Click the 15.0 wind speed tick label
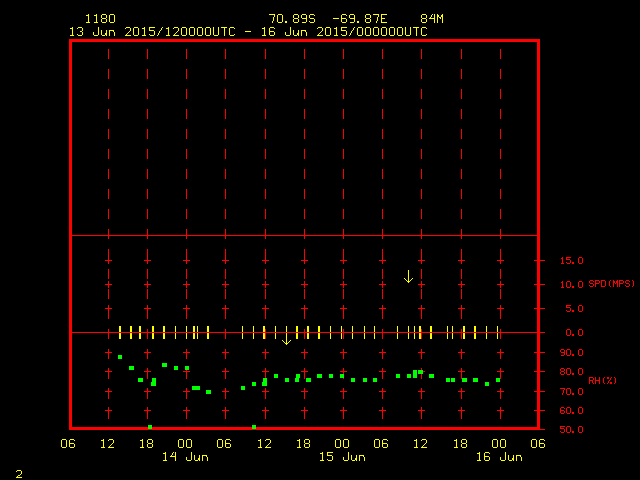Screen dimensions: 640x480 click(x=571, y=260)
